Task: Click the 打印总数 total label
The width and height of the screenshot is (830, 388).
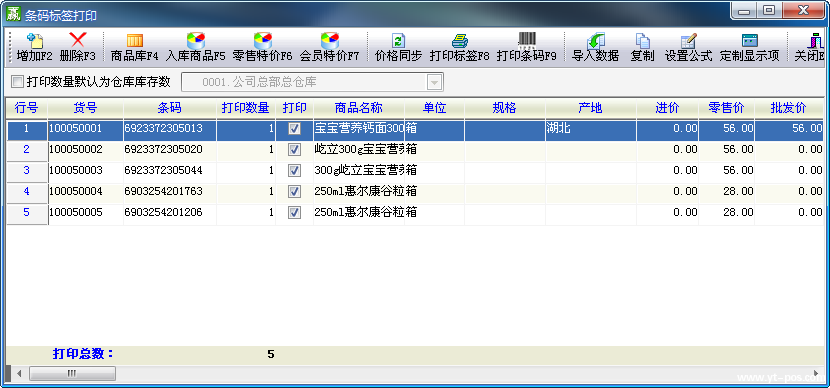Action: click(84, 354)
